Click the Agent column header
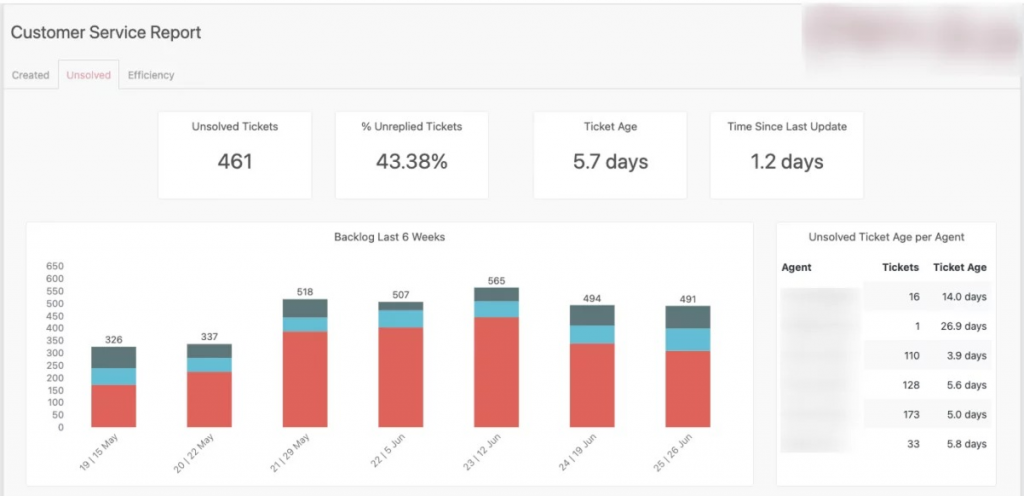 [x=797, y=267]
